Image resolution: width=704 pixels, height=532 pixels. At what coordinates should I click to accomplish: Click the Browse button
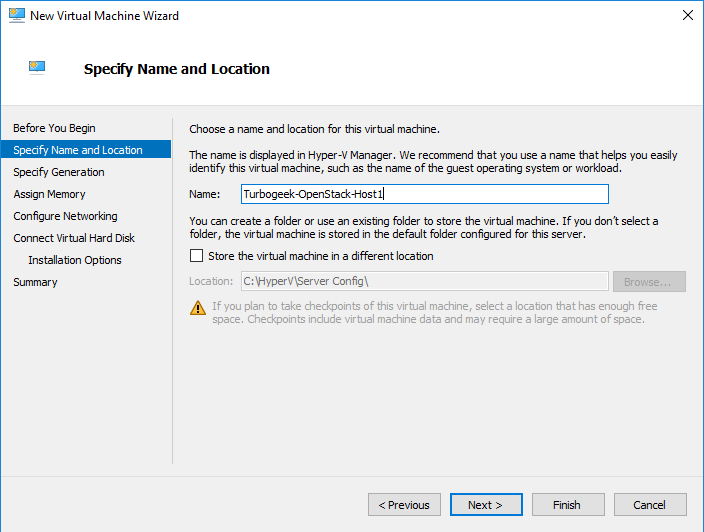tap(649, 281)
